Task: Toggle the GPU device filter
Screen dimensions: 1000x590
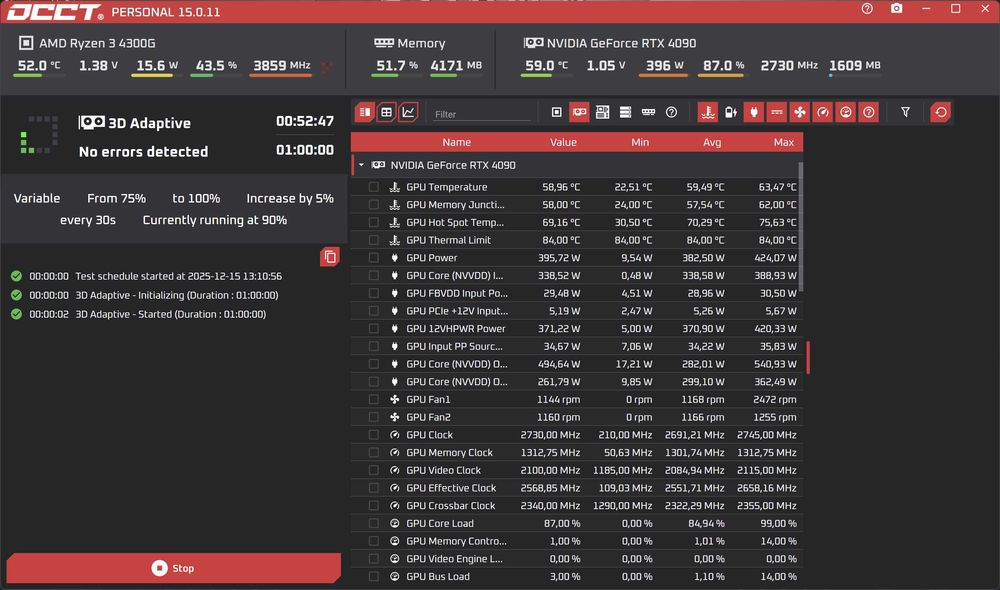Action: 579,112
